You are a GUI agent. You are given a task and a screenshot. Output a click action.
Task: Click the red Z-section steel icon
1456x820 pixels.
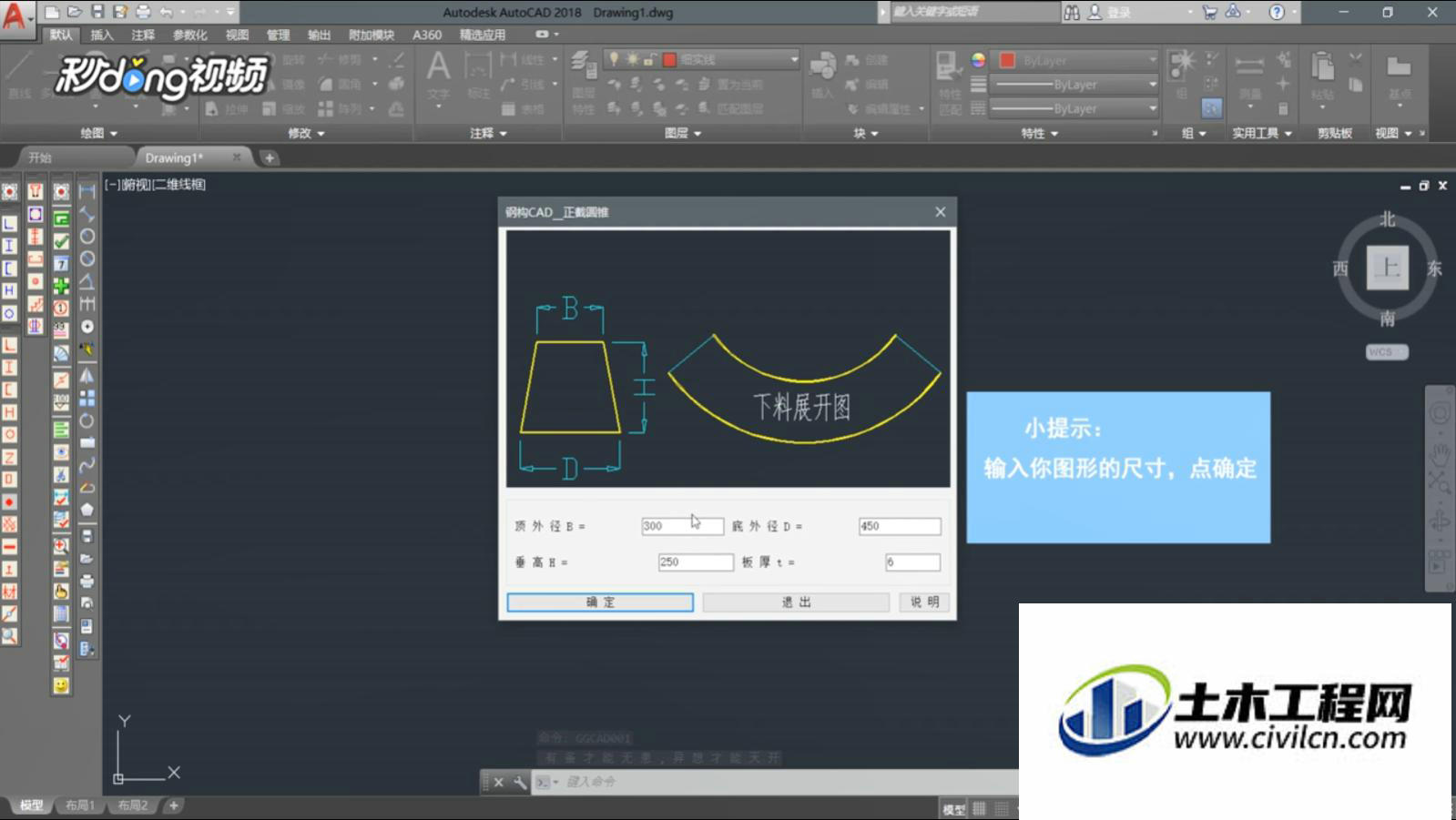[x=9, y=457]
